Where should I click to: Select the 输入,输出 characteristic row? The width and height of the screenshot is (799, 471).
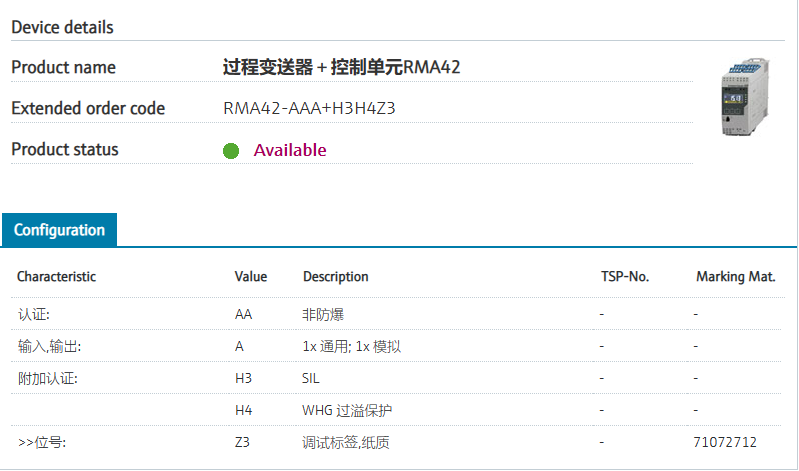pyautogui.click(x=49, y=346)
